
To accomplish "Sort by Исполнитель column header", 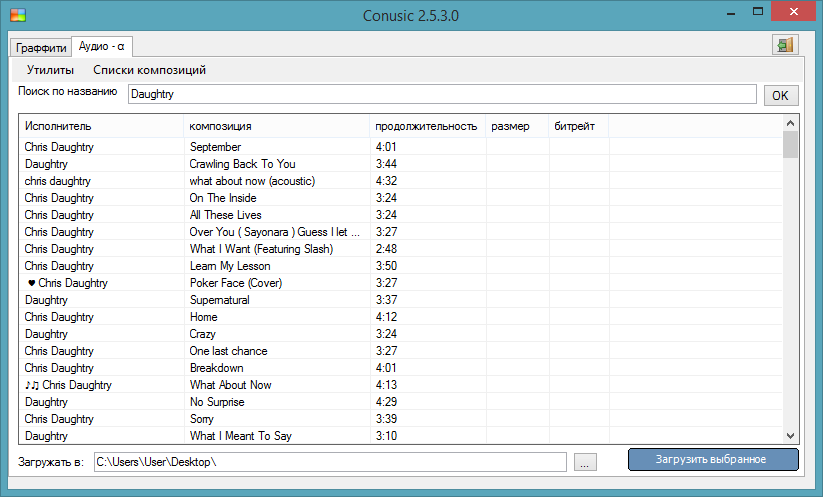I will 101,126.
